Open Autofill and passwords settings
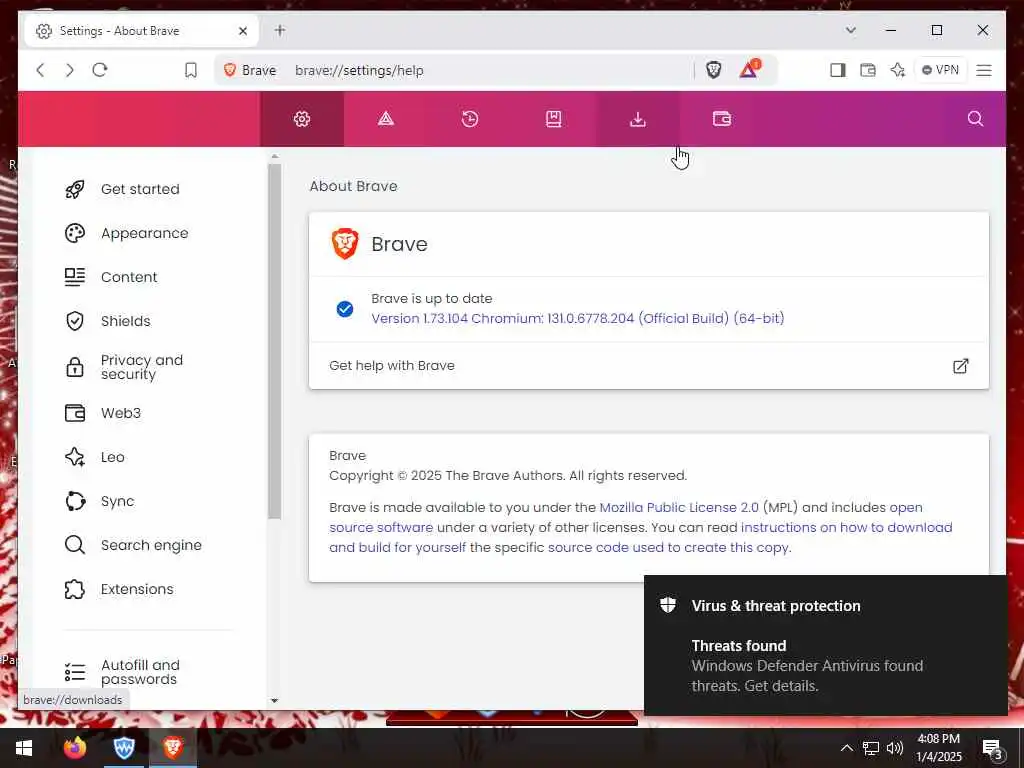1024x768 pixels. (140, 672)
